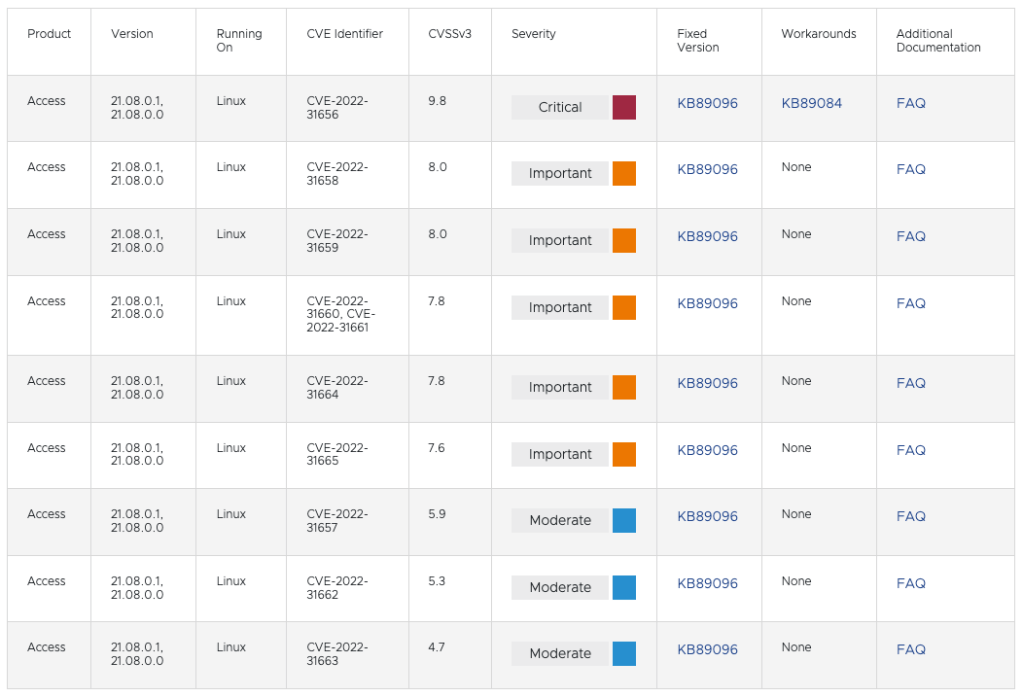Click KB89096 for the CVE-2022-31662 row
This screenshot has height=697, width=1023.
pyautogui.click(x=707, y=583)
